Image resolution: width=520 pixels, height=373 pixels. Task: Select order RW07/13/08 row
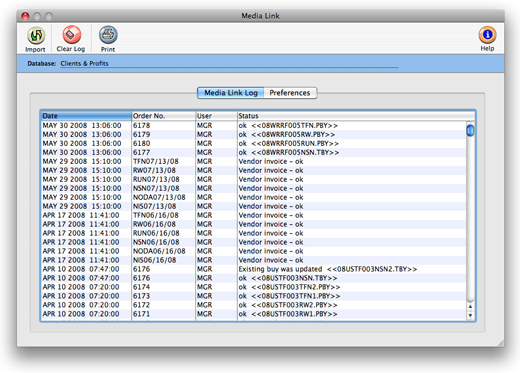pos(253,171)
